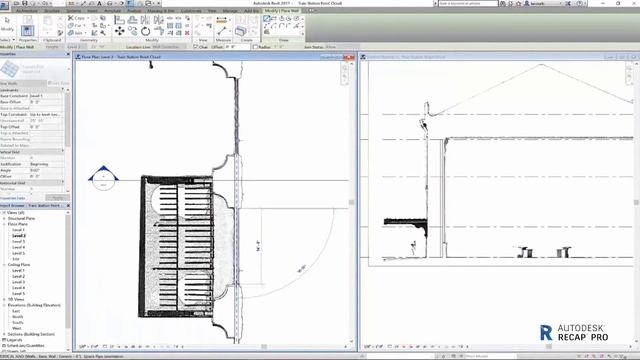This screenshot has height=360, width=640.
Task: Click the wall type preview thumbnail
Action: (x=10, y=69)
